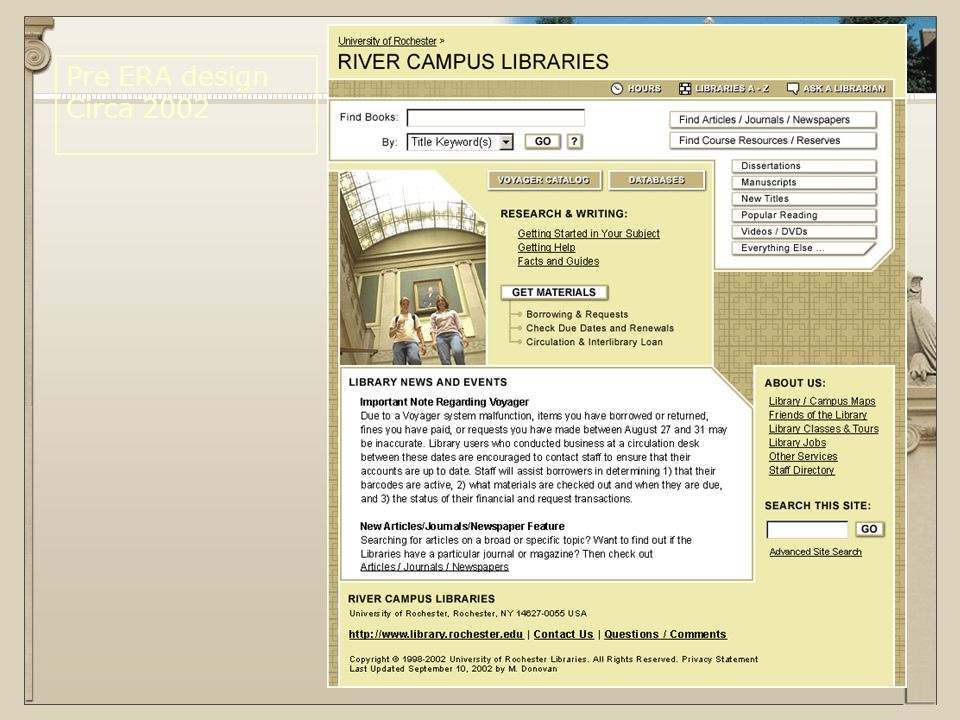Click GO for Search This Site
The image size is (960, 720).
(x=869, y=529)
